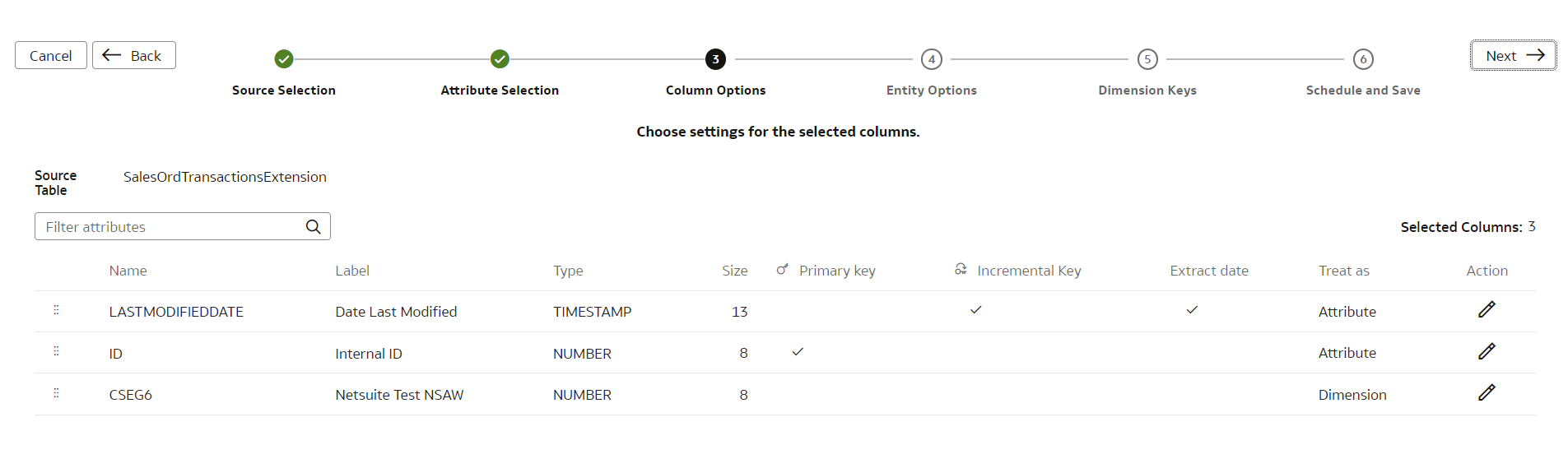Click the Attribute Selection completed step checkmark
The height and width of the screenshot is (459, 1568).
pyautogui.click(x=500, y=59)
